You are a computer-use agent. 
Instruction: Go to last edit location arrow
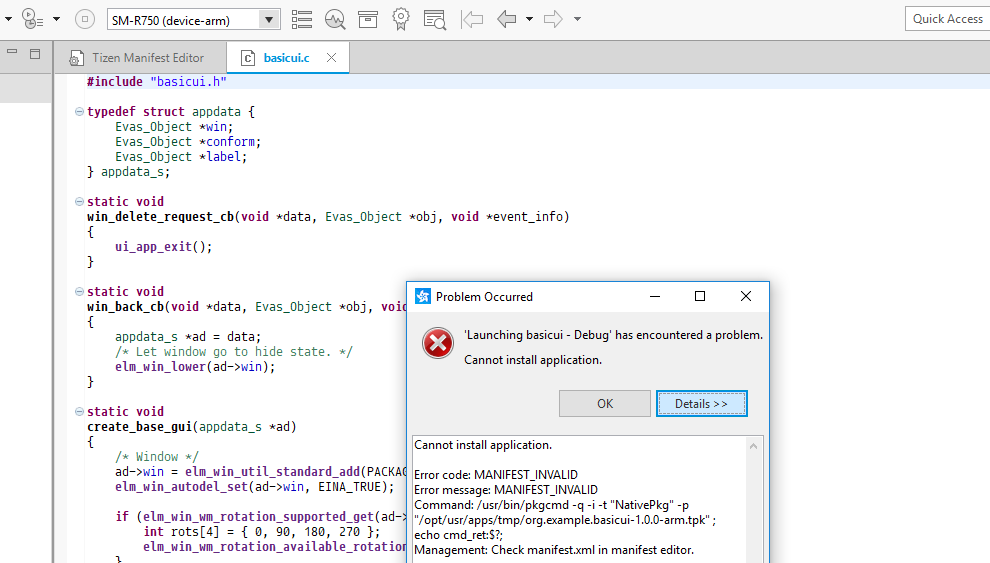click(472, 19)
